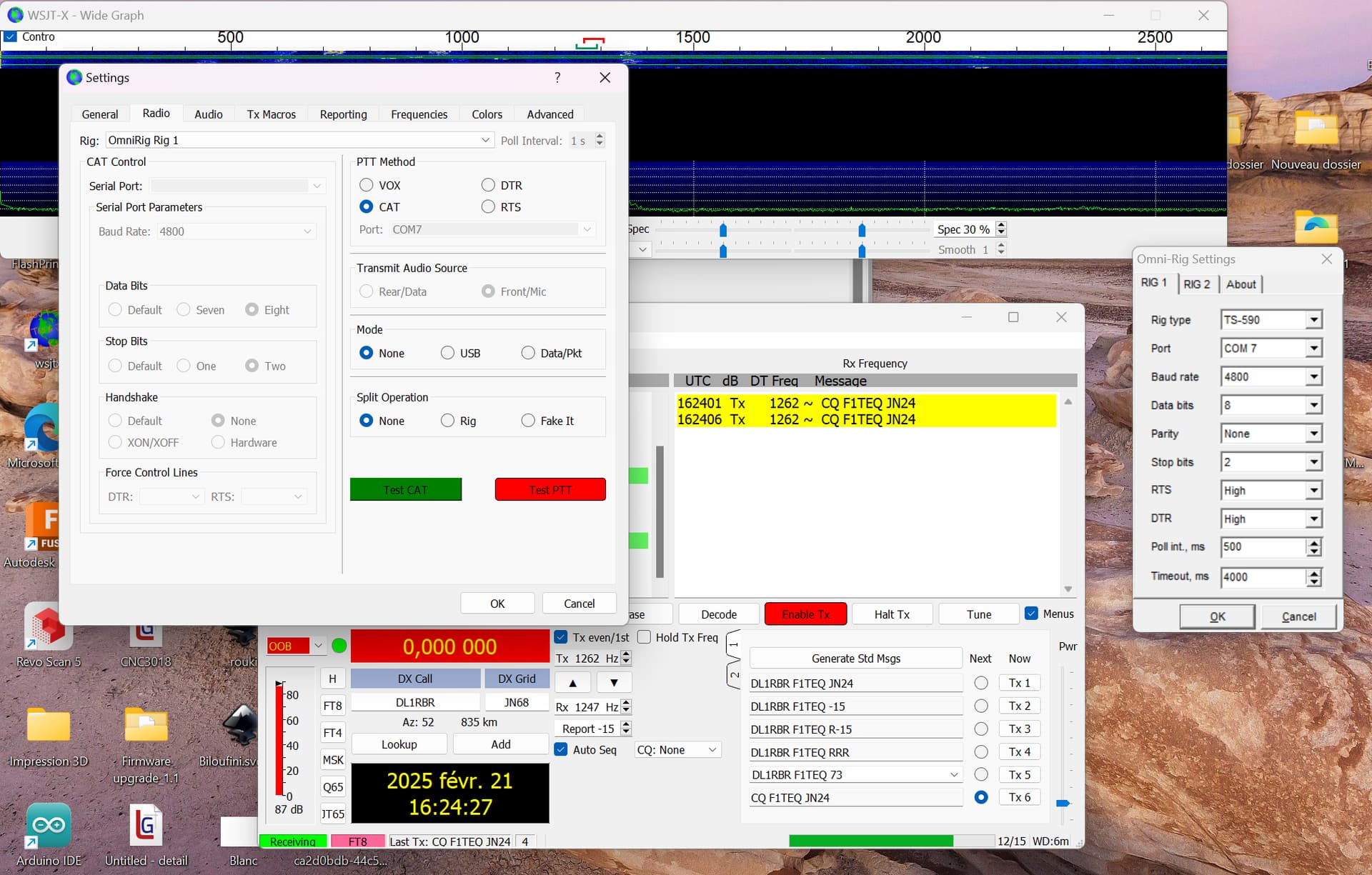The height and width of the screenshot is (875, 1372).
Task: Open the CQ: None dropdown
Action: click(x=677, y=749)
